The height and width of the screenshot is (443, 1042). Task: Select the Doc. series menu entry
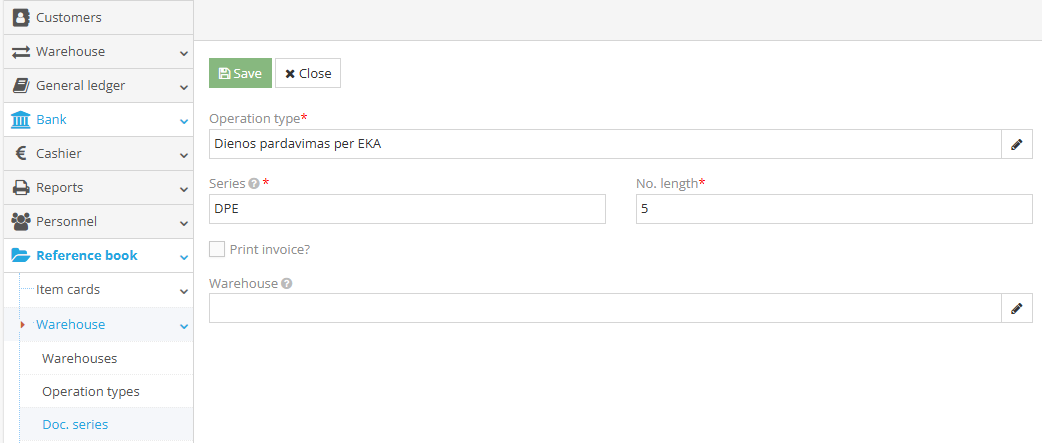(x=75, y=424)
